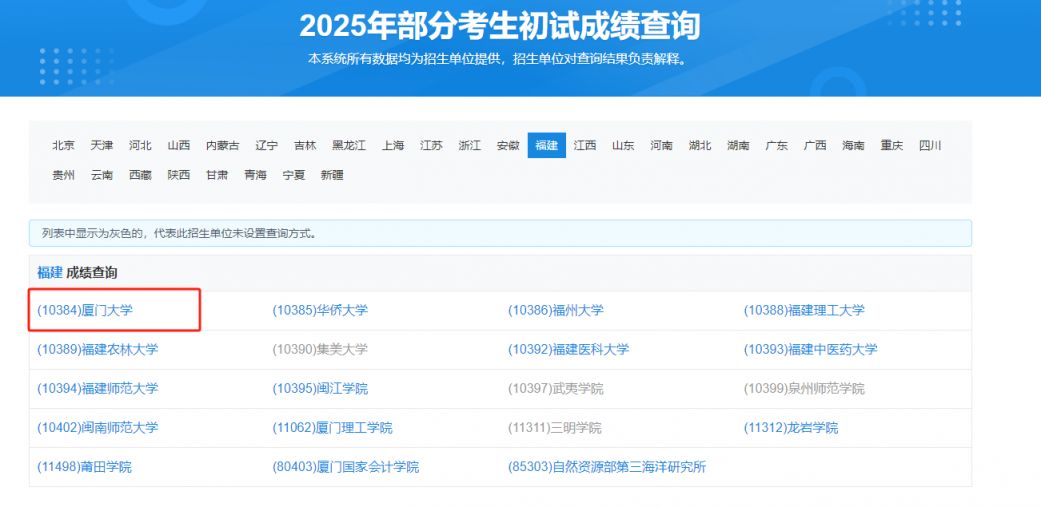Screen dimensions: 1041x507
Task: Open (11312)龙岩学院 link
Action: 791,427
